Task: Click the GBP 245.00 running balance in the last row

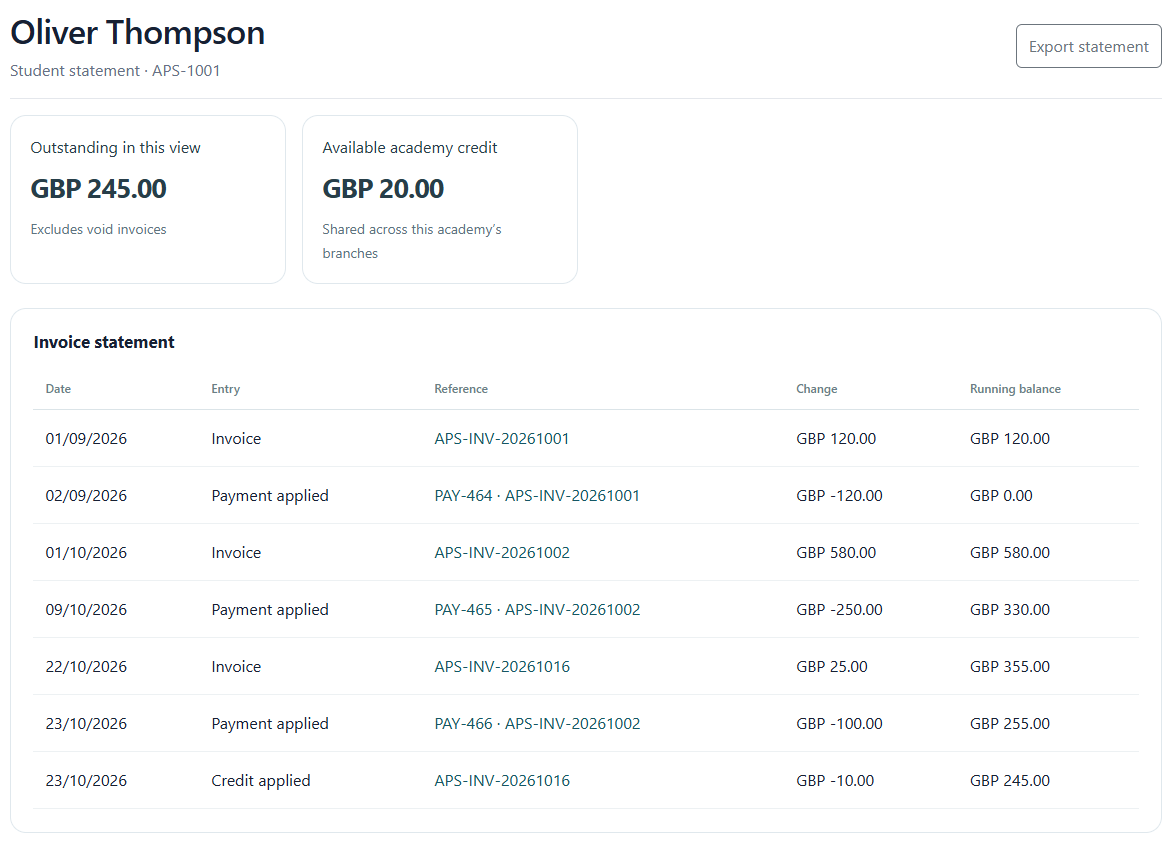Action: 1010,780
